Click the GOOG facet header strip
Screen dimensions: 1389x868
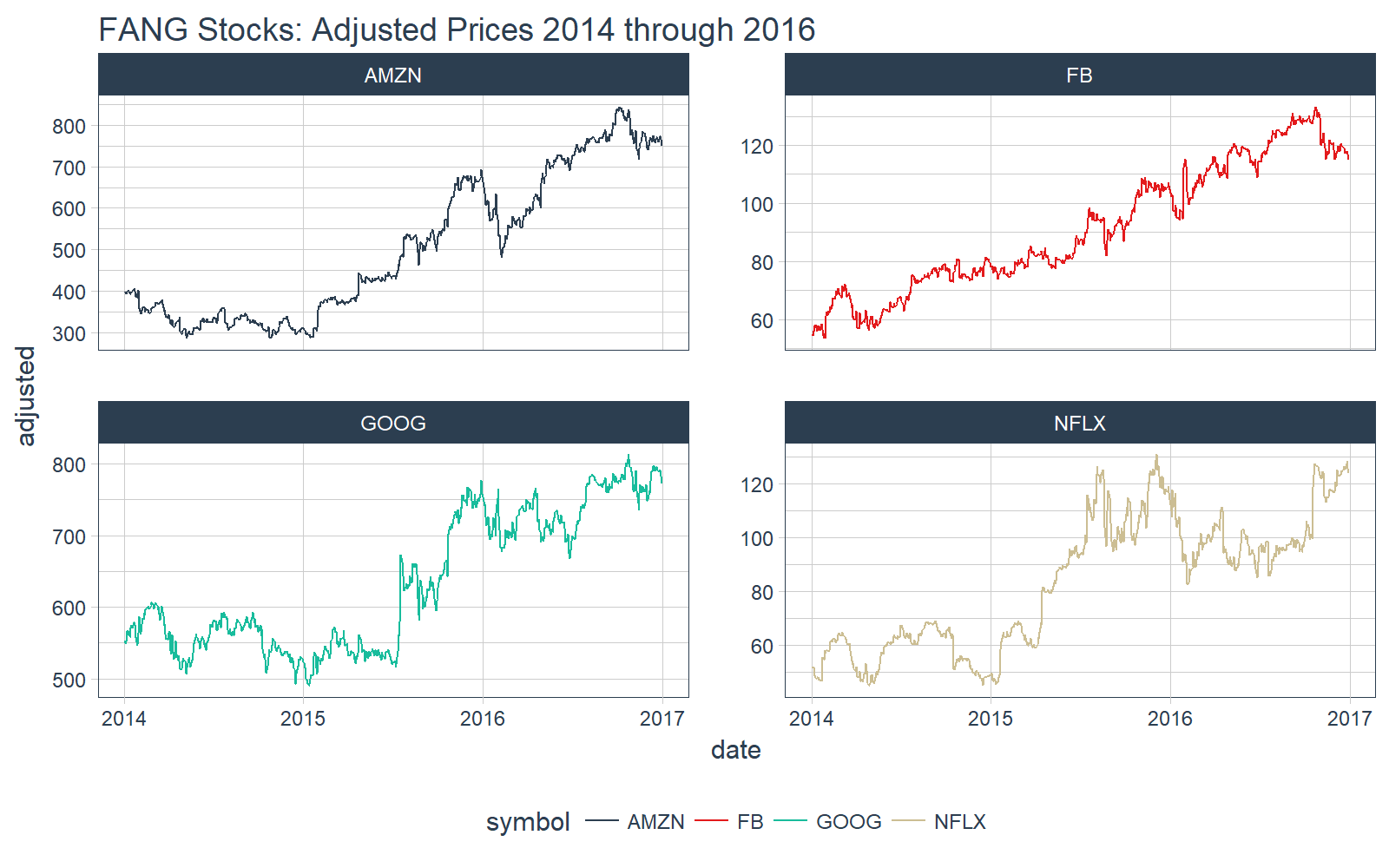point(393,423)
